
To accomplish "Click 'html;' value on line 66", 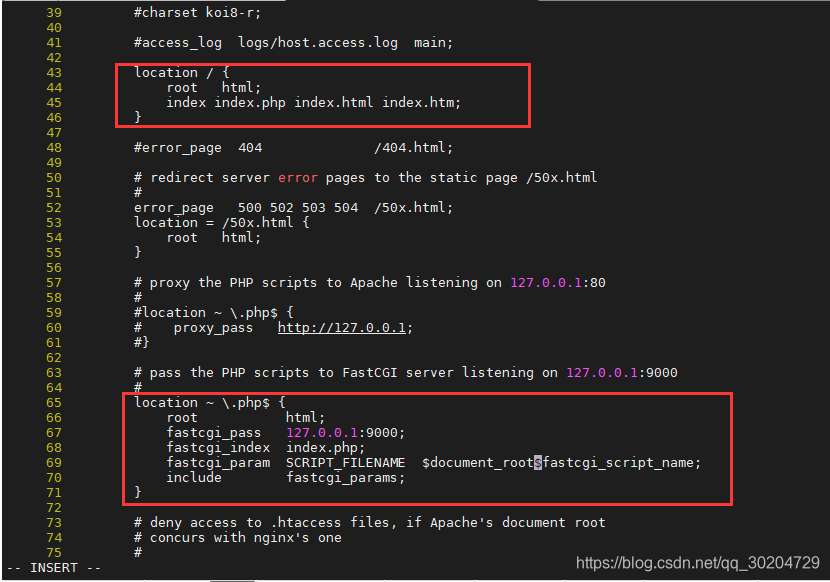I will click(305, 418).
